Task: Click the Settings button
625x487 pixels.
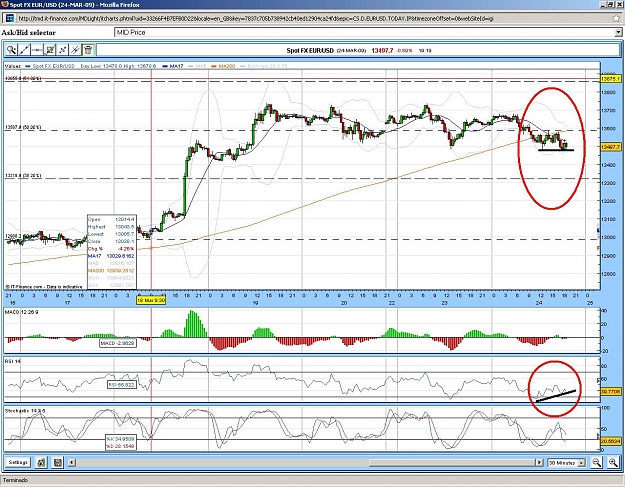Action: coord(18,462)
